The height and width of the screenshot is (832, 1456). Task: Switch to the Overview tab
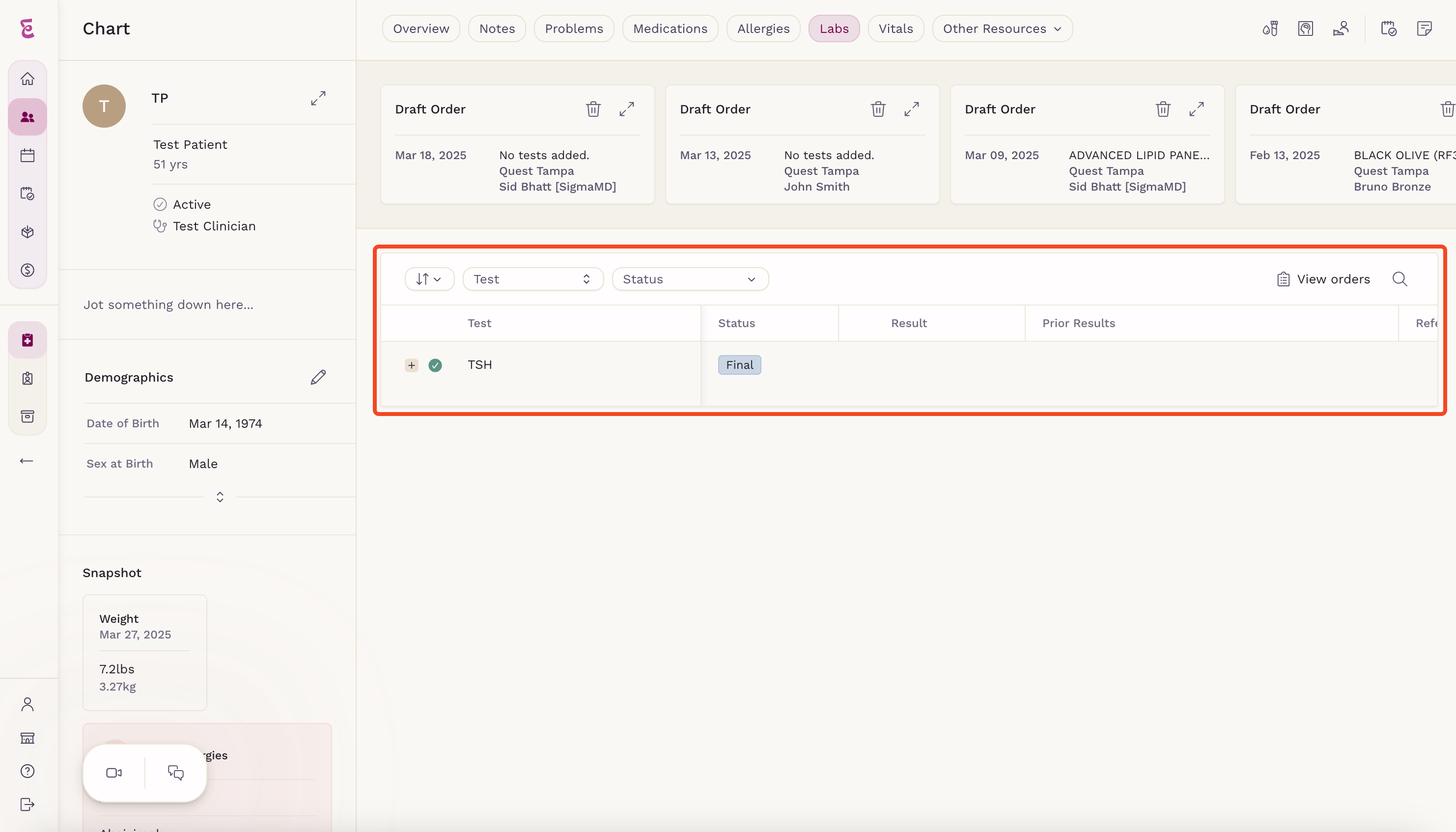click(421, 28)
